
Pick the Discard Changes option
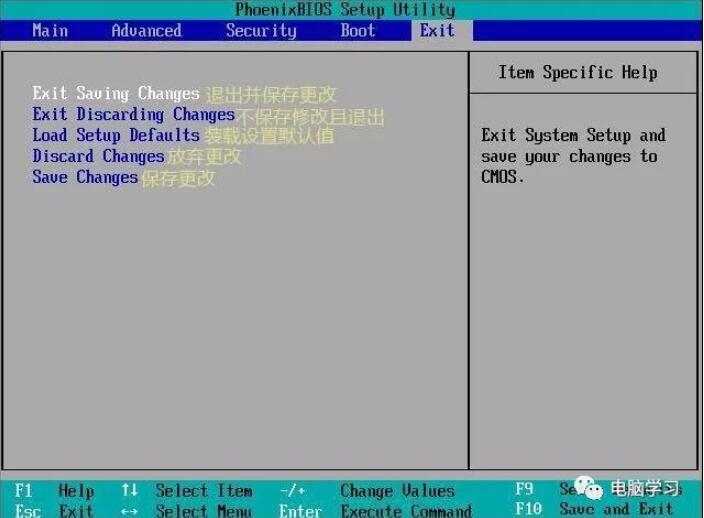point(98,156)
